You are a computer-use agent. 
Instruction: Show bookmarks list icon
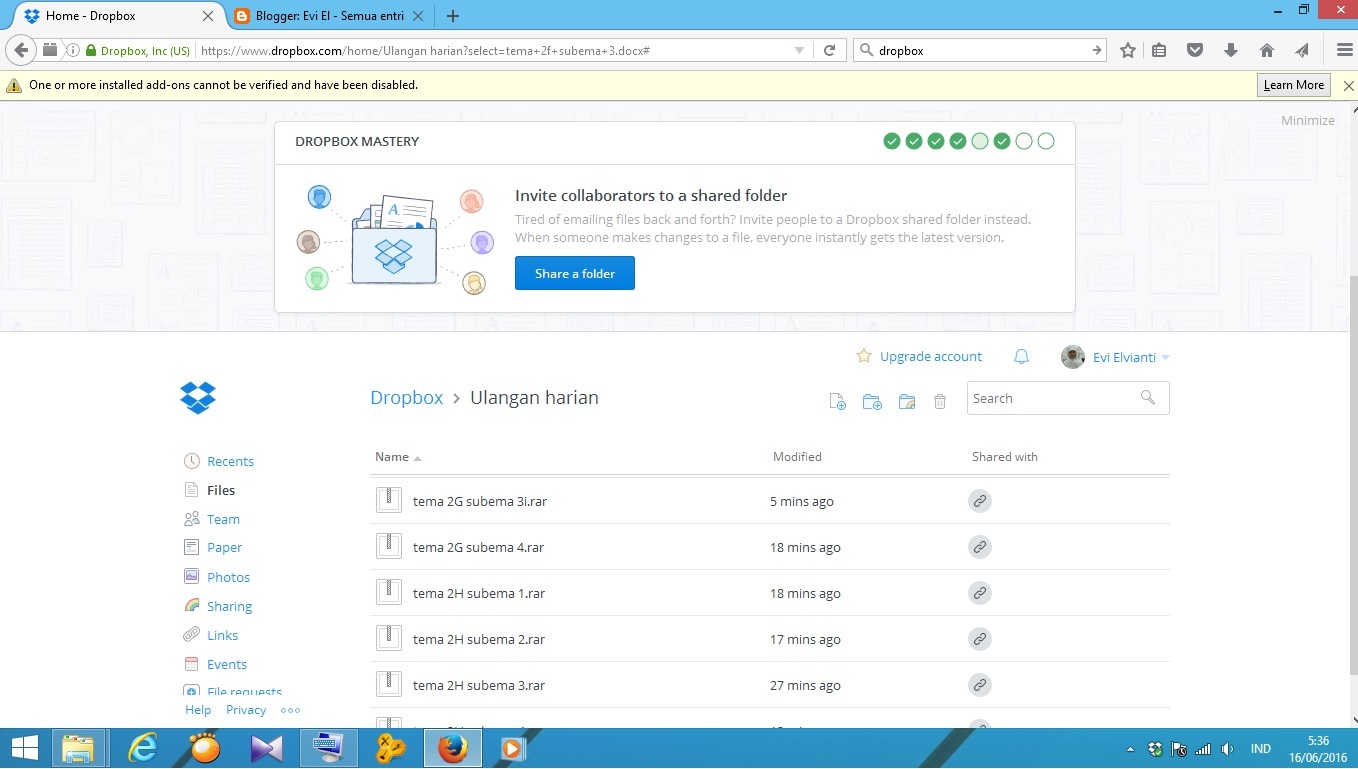tap(1159, 50)
